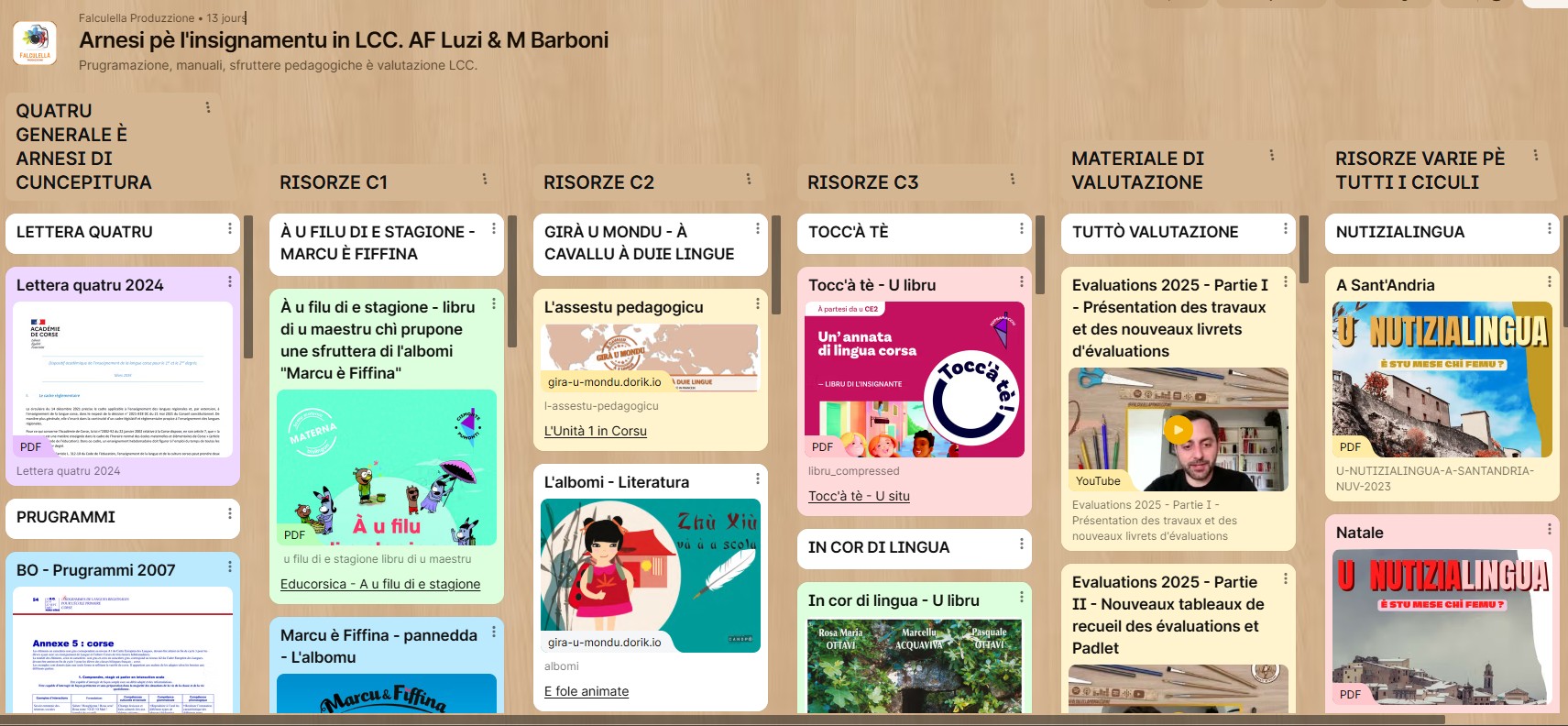Open the E fole animate link
Viewport: 1568px width, 726px height.
point(587,691)
